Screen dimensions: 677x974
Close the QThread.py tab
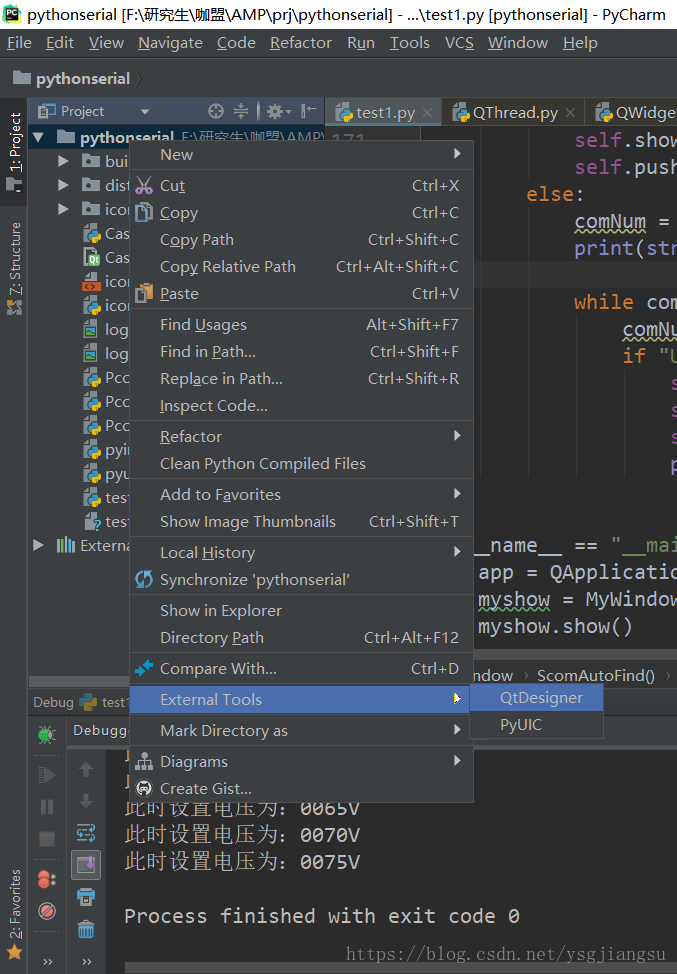click(570, 112)
